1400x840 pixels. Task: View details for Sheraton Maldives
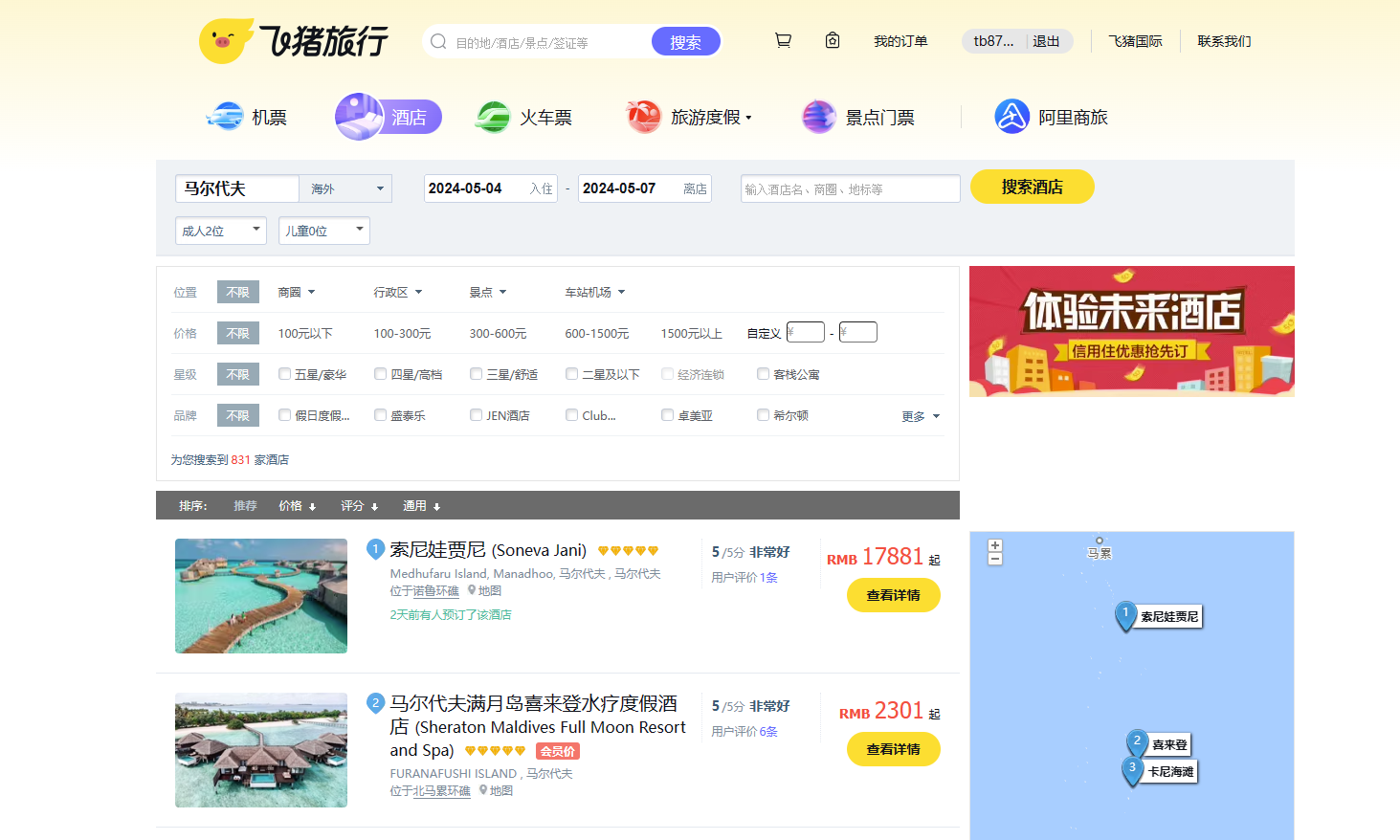[893, 749]
